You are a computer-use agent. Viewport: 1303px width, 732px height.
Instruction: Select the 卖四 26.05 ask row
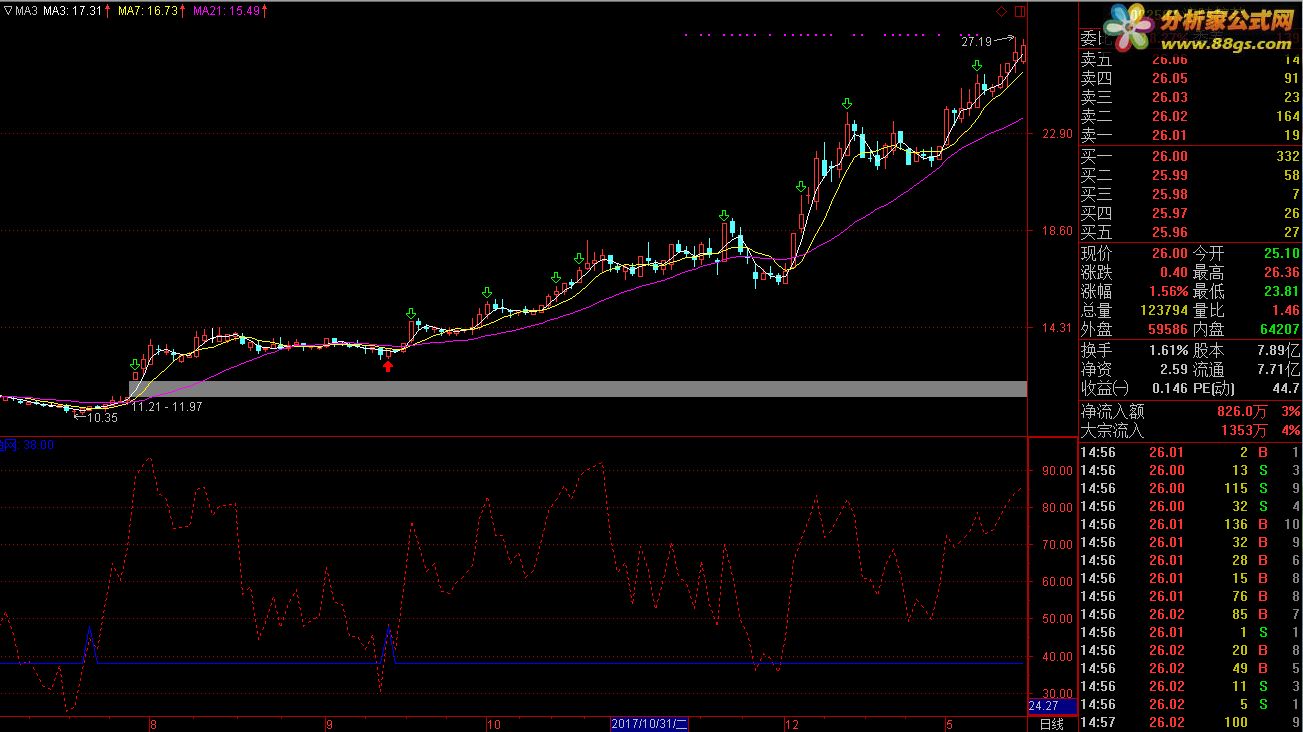(x=1190, y=78)
